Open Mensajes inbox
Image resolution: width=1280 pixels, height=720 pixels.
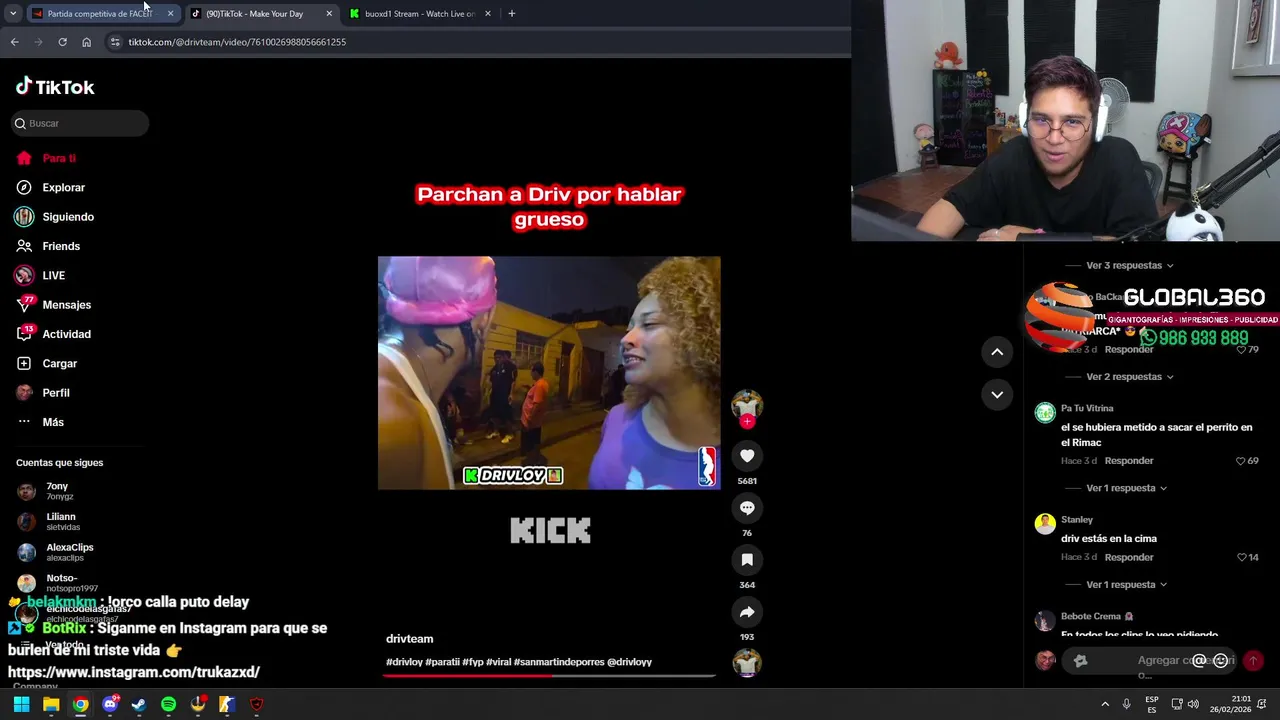[x=53, y=305]
